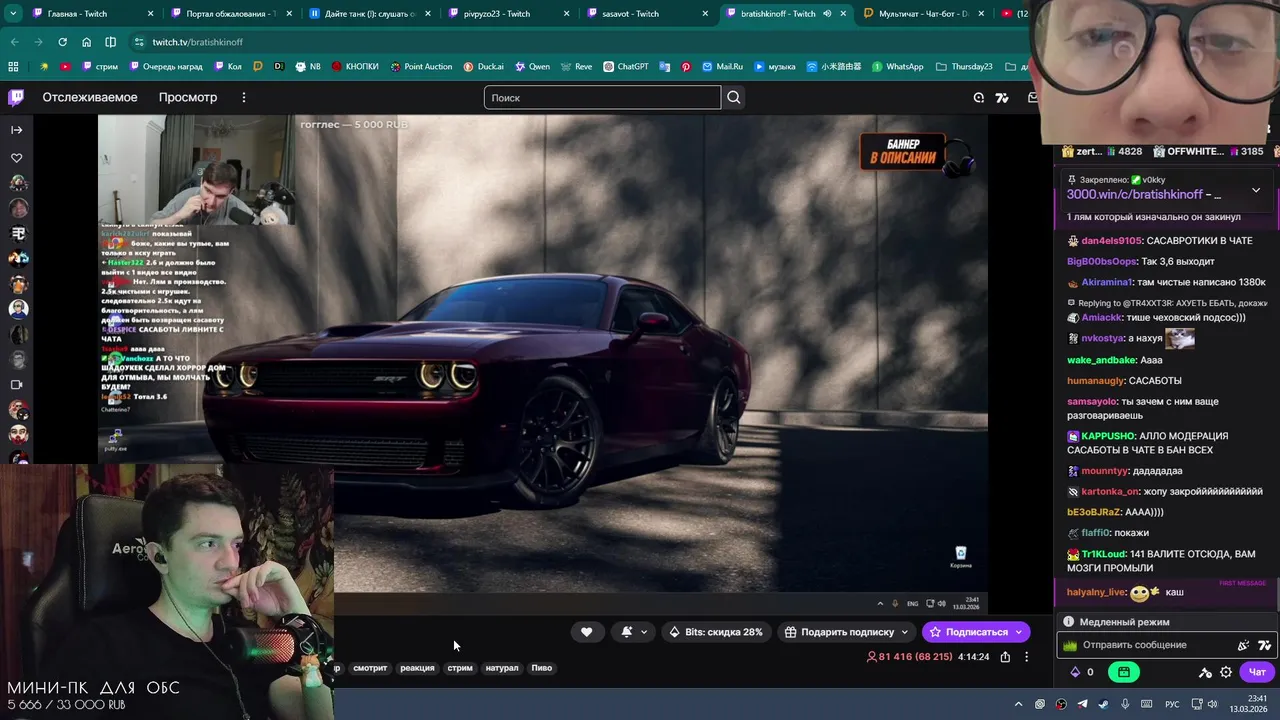This screenshot has height=720, width=1280.
Task: Click the heart follow icon below stream
Action: [x=587, y=632]
